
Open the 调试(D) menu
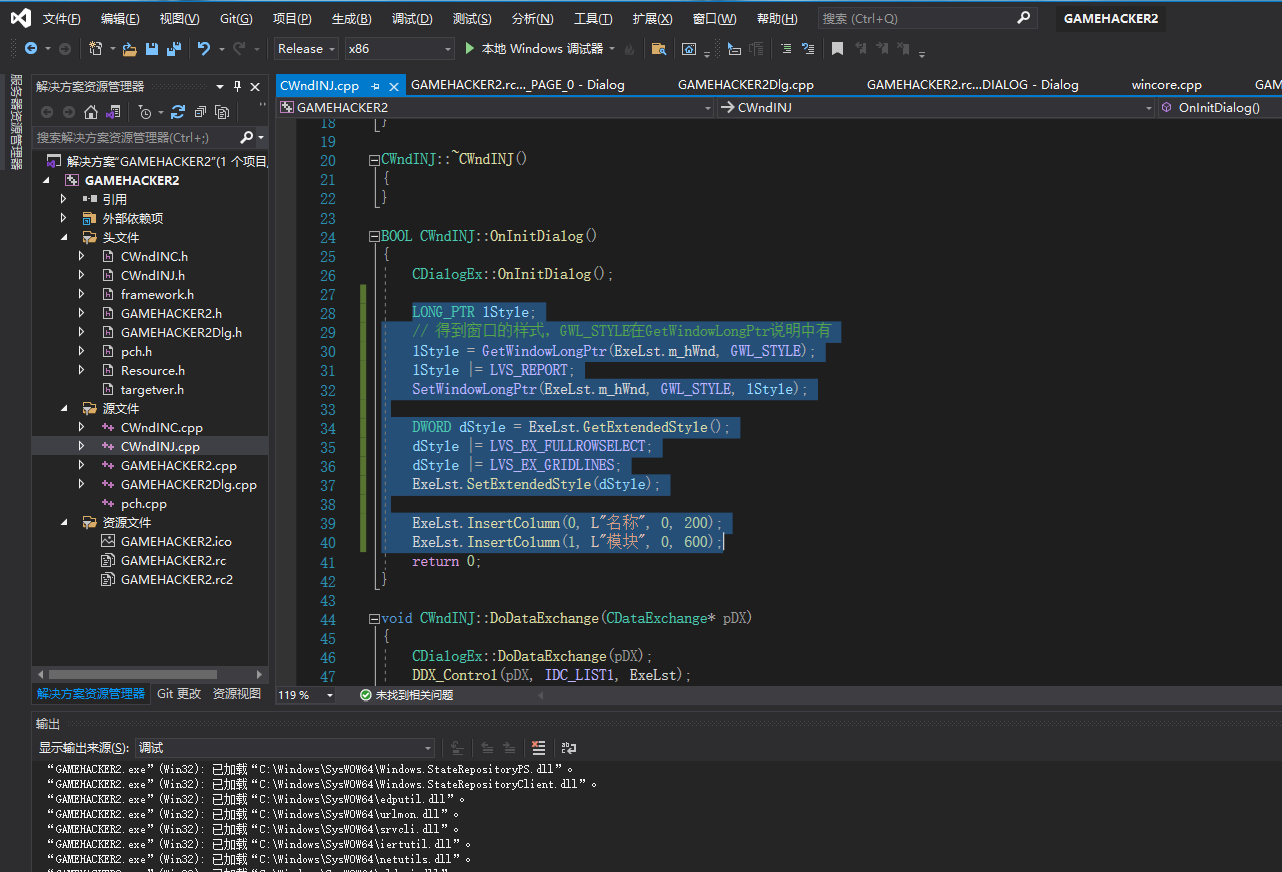coord(412,18)
